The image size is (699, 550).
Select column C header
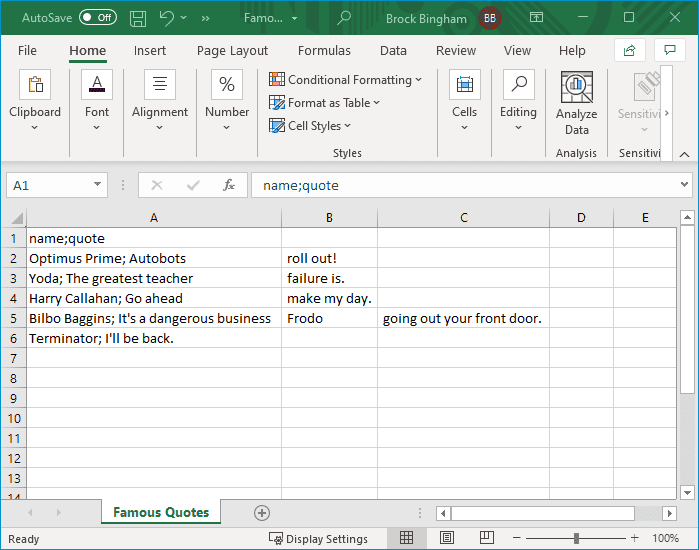pos(464,218)
